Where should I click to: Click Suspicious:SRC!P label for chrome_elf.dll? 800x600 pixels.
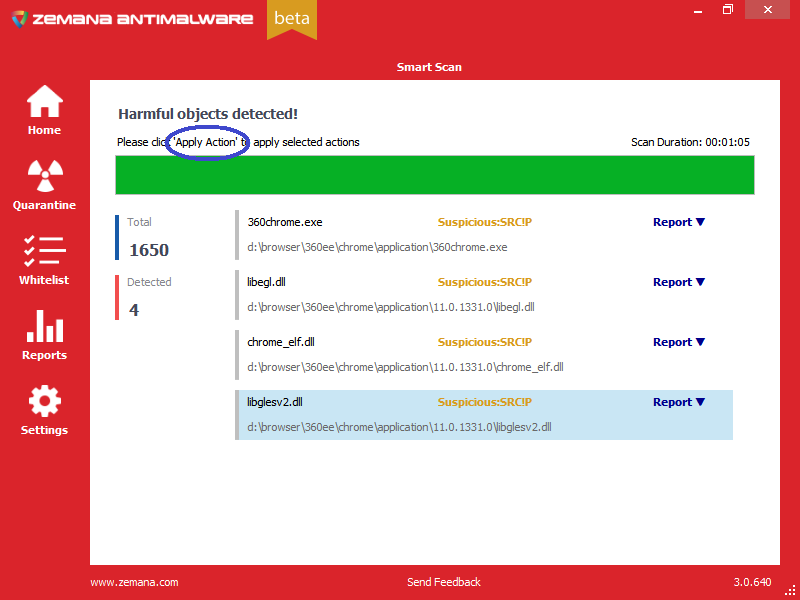485,342
